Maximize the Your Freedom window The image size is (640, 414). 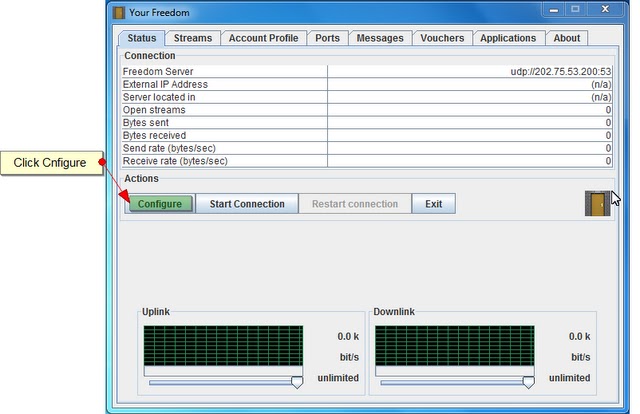[575, 9]
